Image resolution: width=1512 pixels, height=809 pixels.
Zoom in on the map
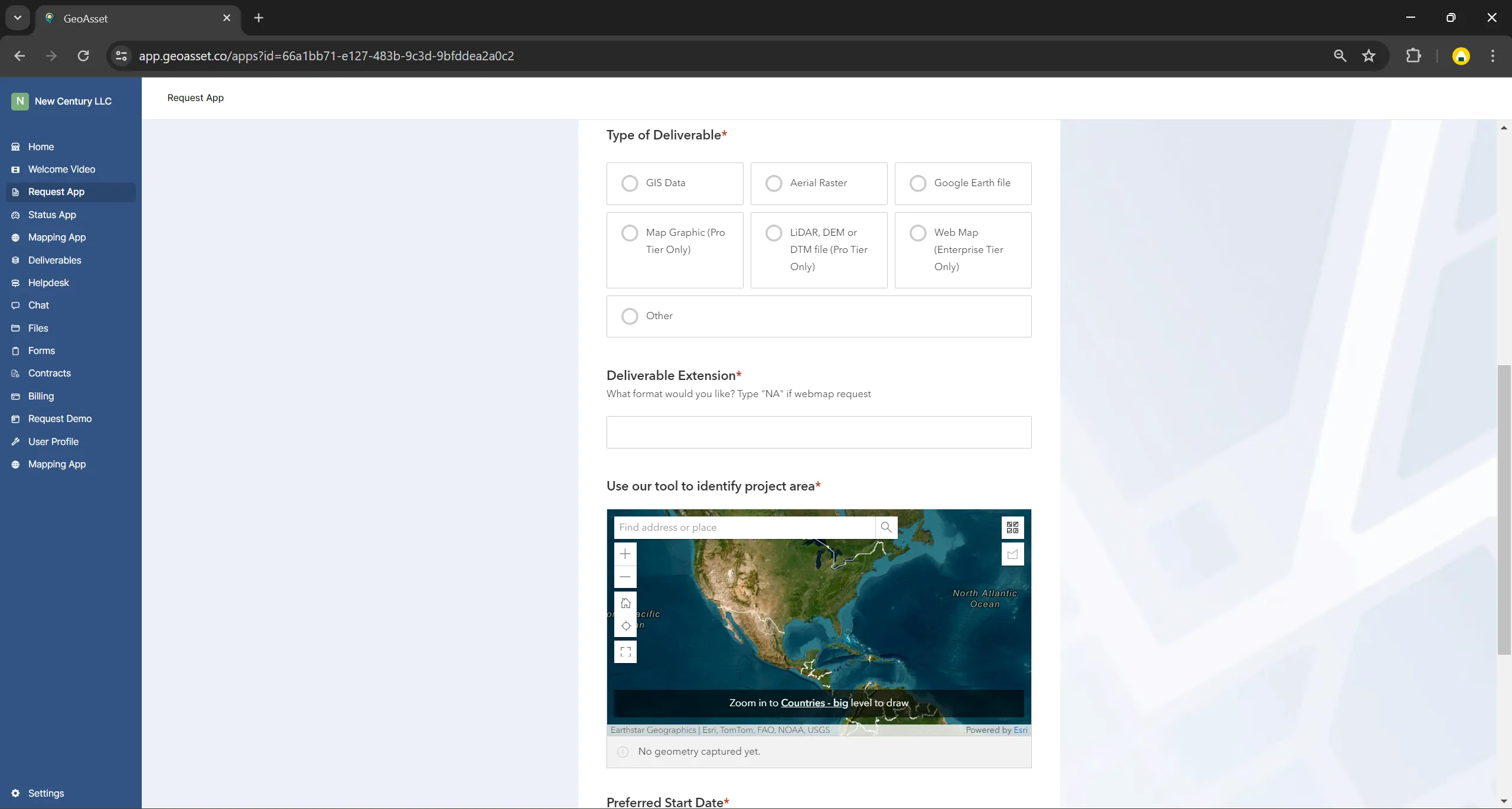coord(625,554)
